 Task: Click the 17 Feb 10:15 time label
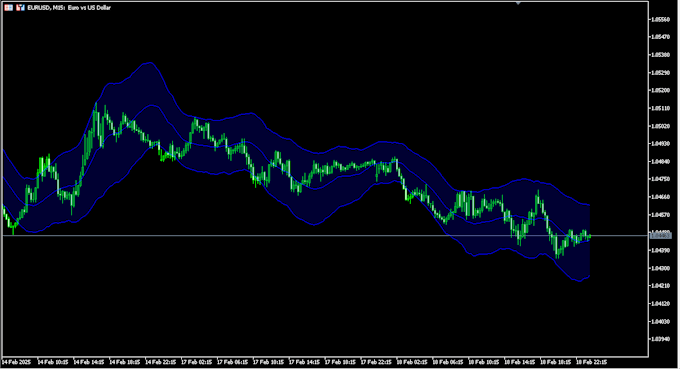click(x=268, y=362)
